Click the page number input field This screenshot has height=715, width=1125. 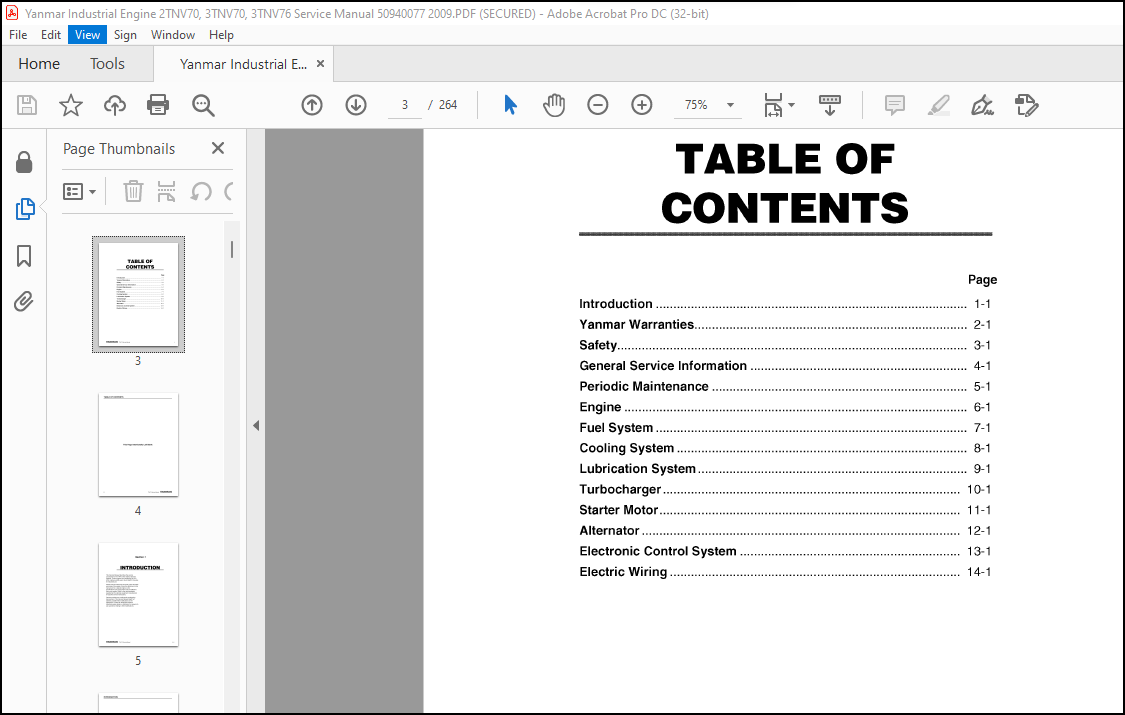pos(405,105)
